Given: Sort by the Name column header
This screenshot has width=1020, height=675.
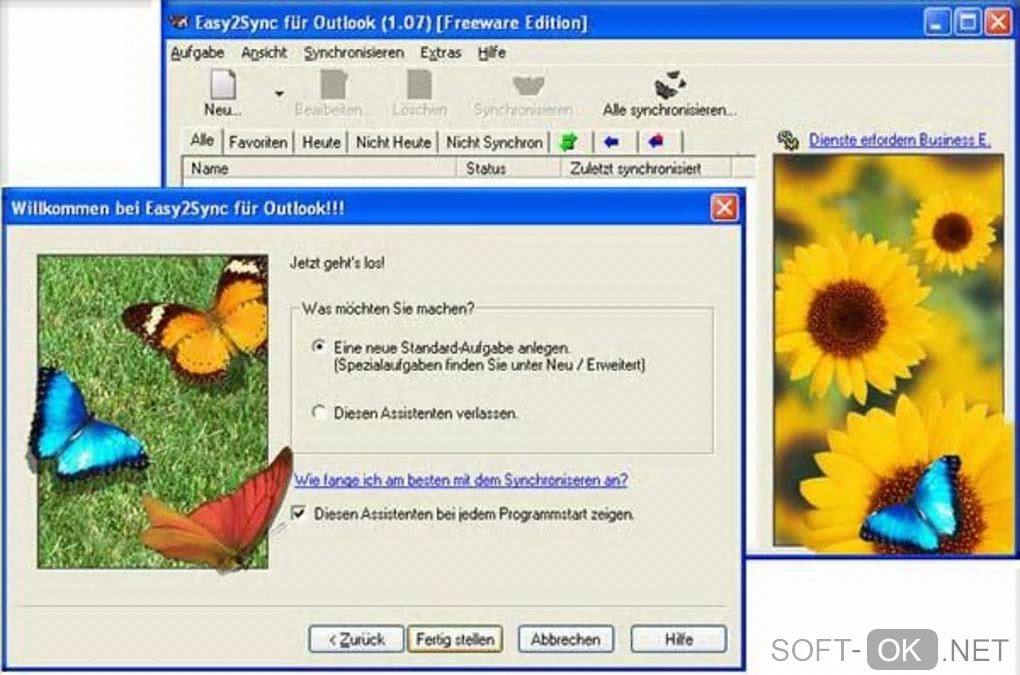Looking at the screenshot, I should point(319,168).
